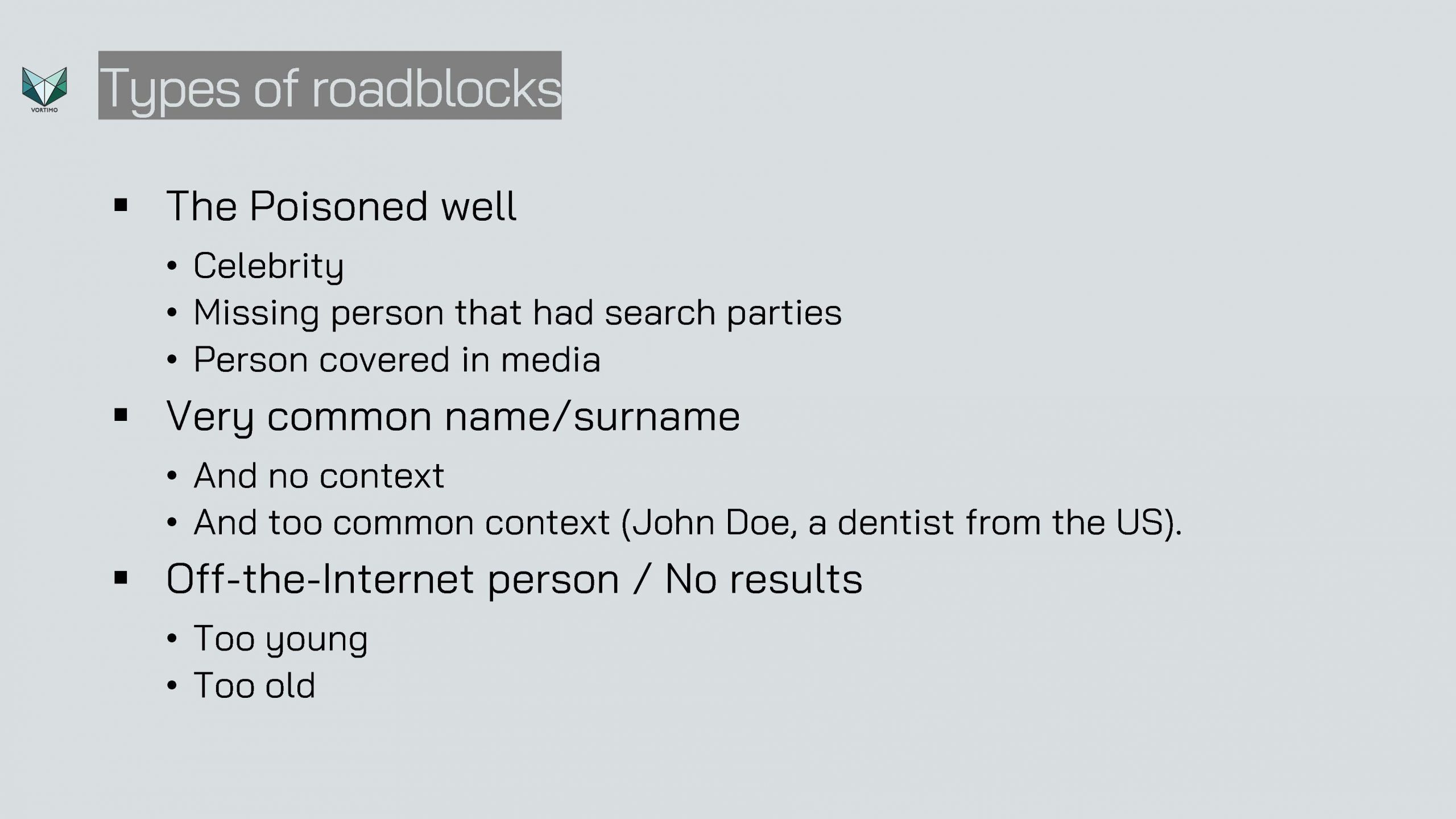1456x819 pixels.
Task: Click the square bullet beside 'Very common name/surname'
Action: pos(121,416)
